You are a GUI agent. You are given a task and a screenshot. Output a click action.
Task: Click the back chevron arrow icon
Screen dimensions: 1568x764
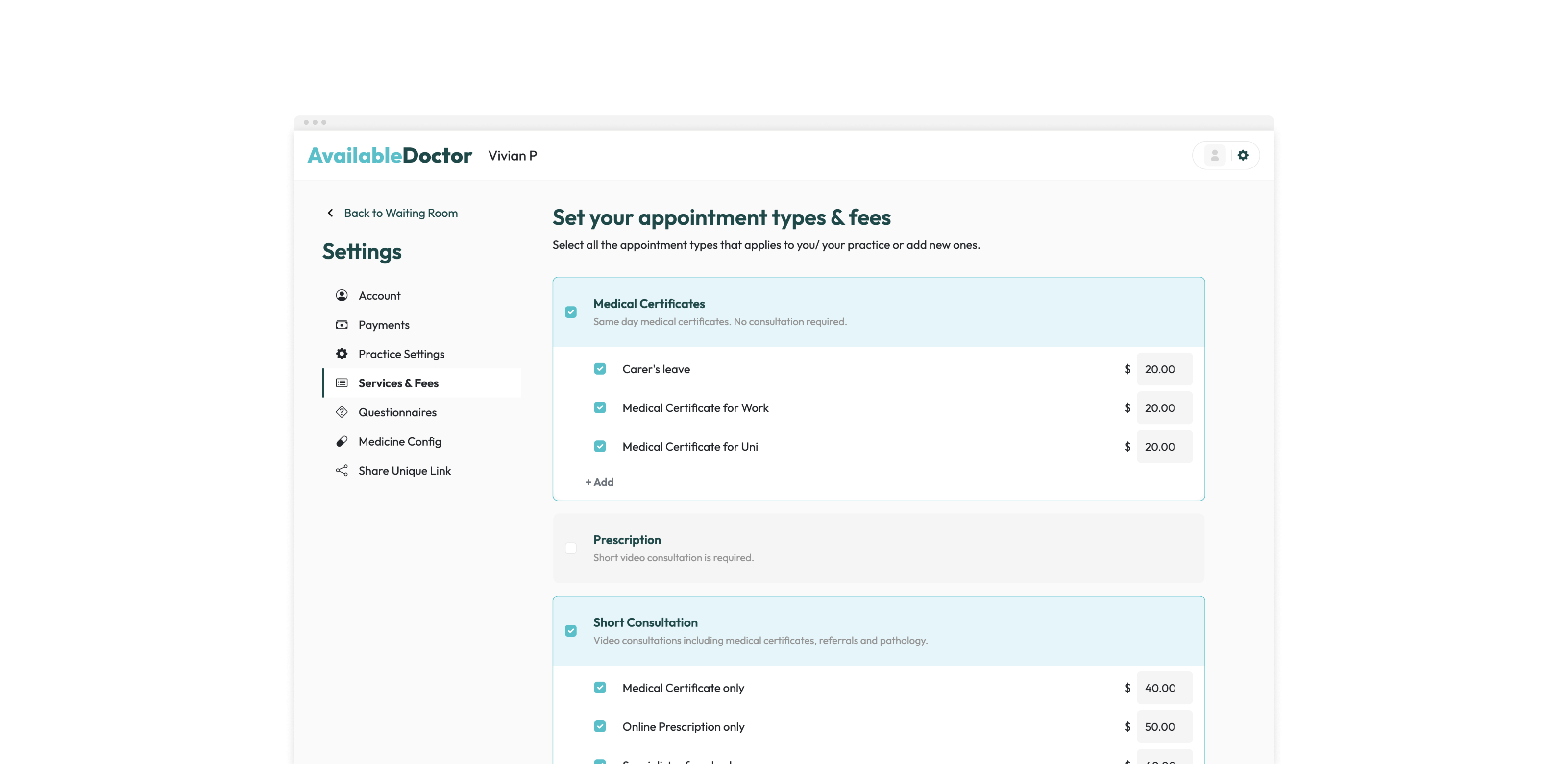tap(330, 214)
